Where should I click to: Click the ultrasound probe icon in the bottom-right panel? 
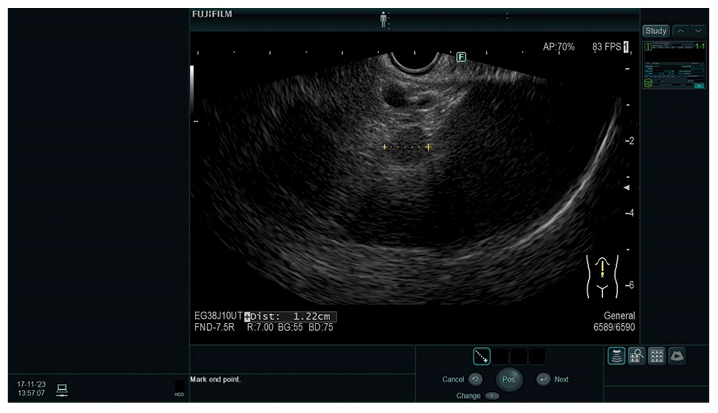(x=617, y=355)
